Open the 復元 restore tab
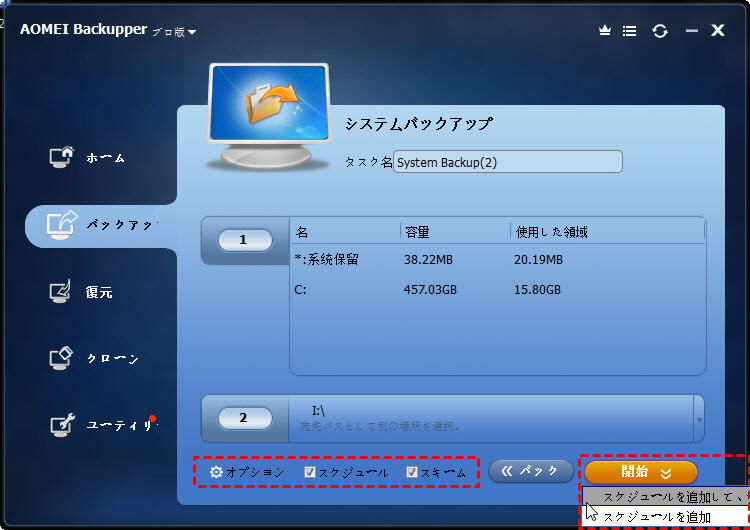Viewport: 750px width, 530px height. (x=99, y=292)
